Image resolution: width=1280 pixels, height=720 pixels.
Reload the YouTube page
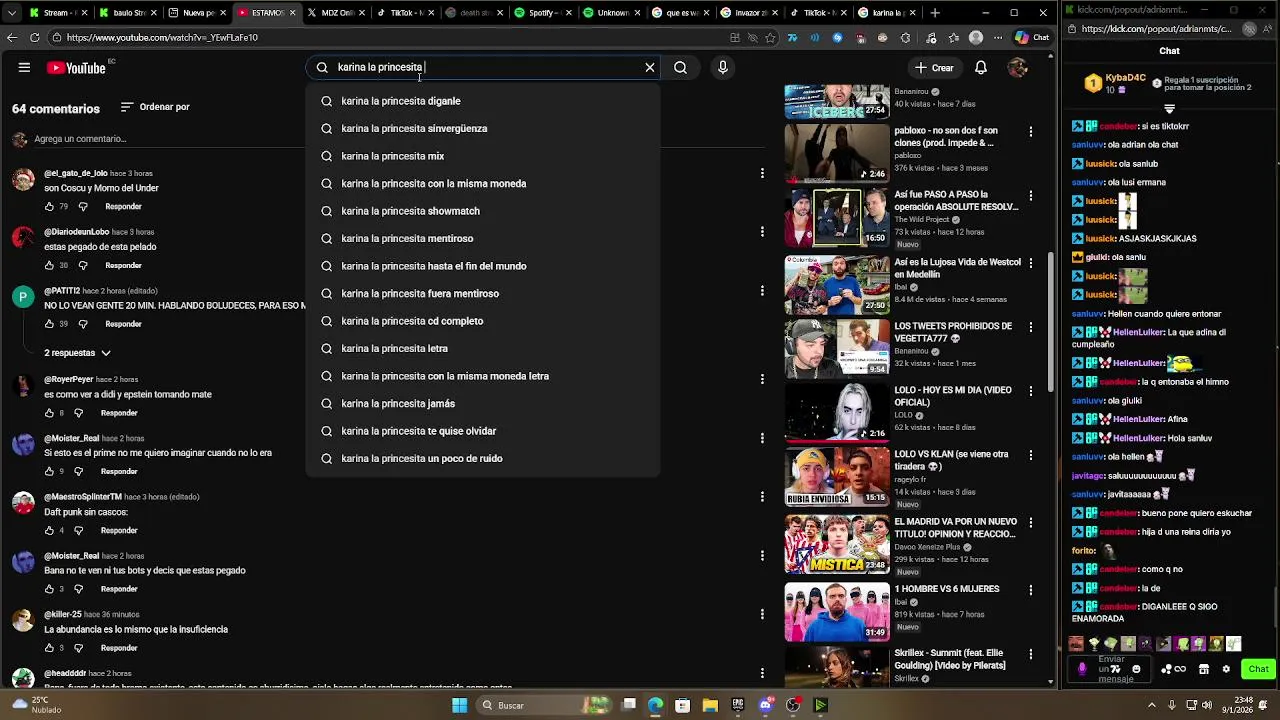tap(34, 38)
